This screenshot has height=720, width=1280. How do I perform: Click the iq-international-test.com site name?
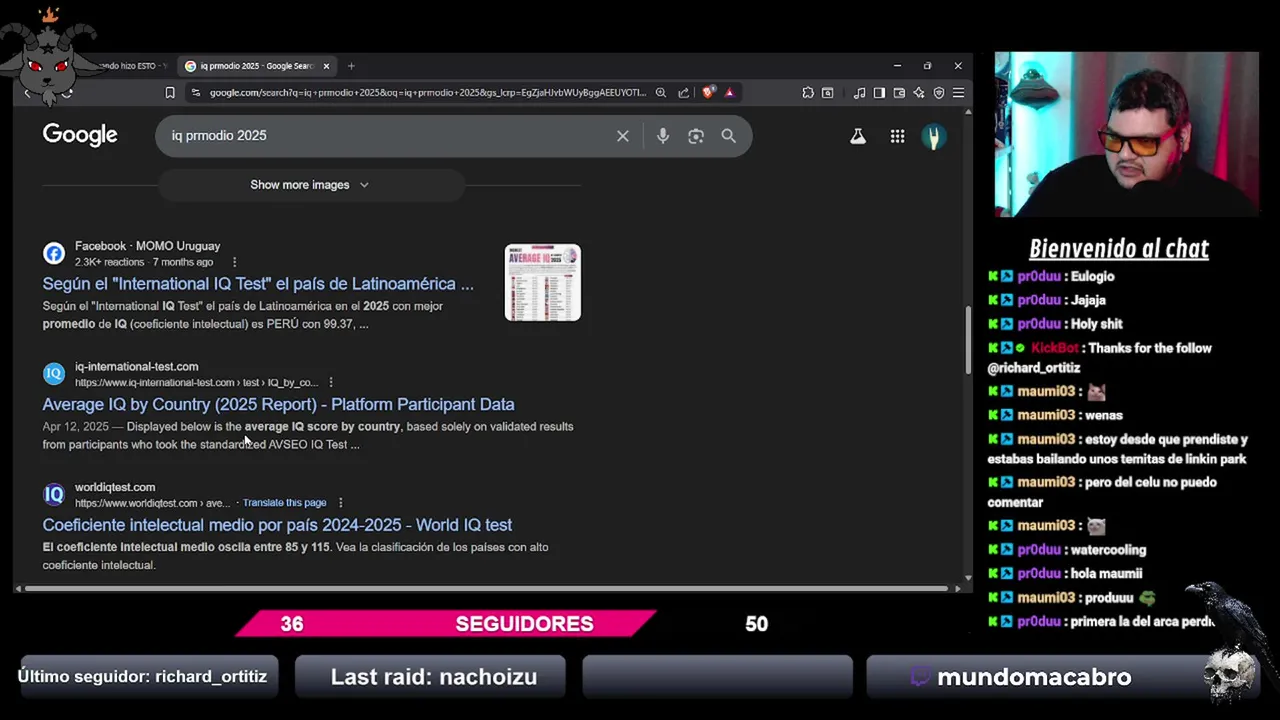tap(136, 367)
